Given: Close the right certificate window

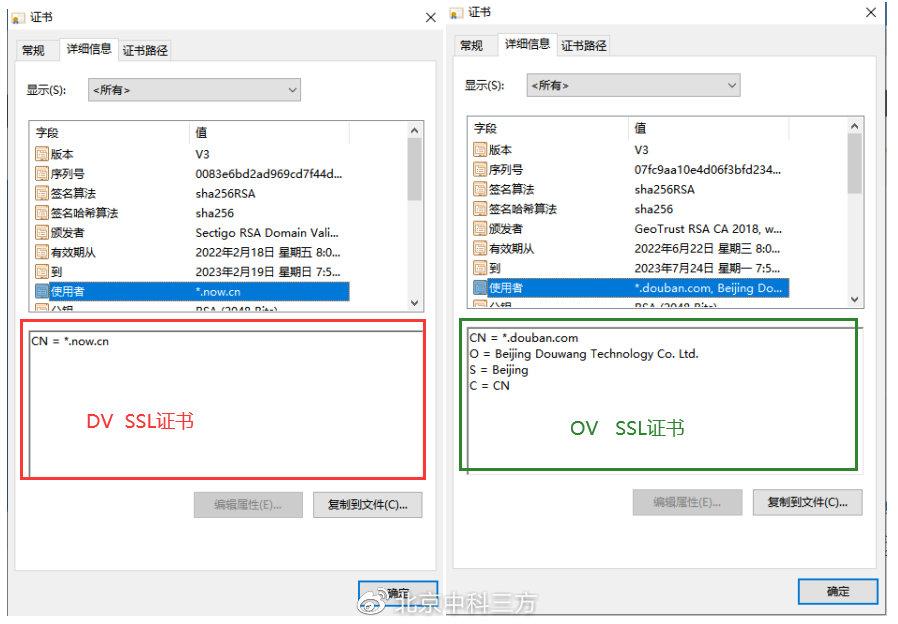Looking at the screenshot, I should pyautogui.click(x=871, y=12).
